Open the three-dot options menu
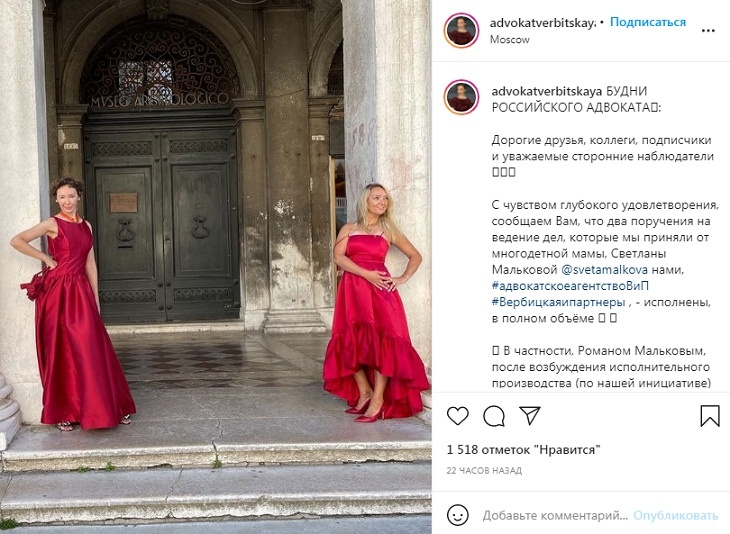Image resolution: width=730 pixels, height=534 pixels. click(x=708, y=31)
